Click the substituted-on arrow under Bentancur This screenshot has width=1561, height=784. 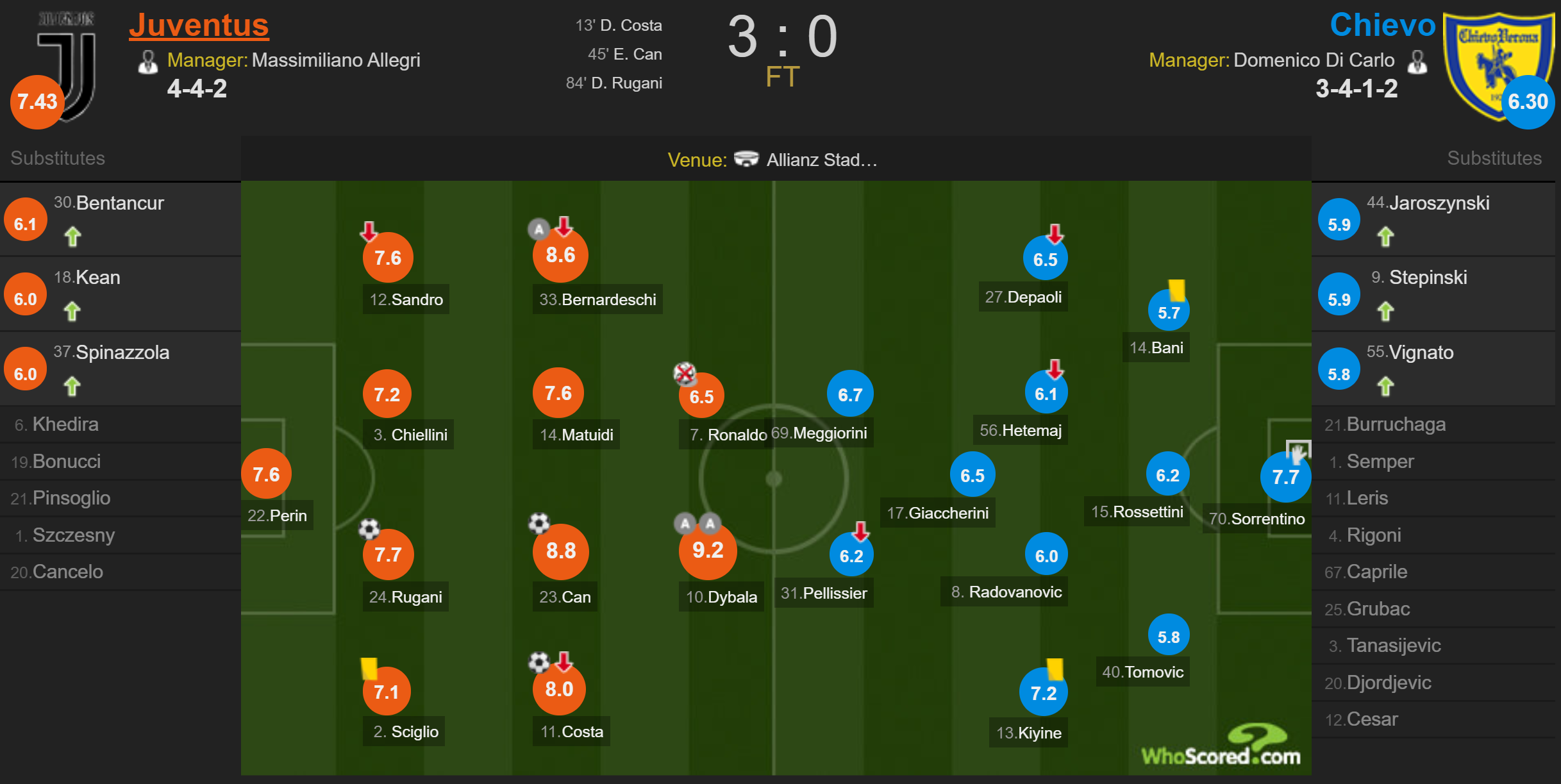tap(72, 237)
